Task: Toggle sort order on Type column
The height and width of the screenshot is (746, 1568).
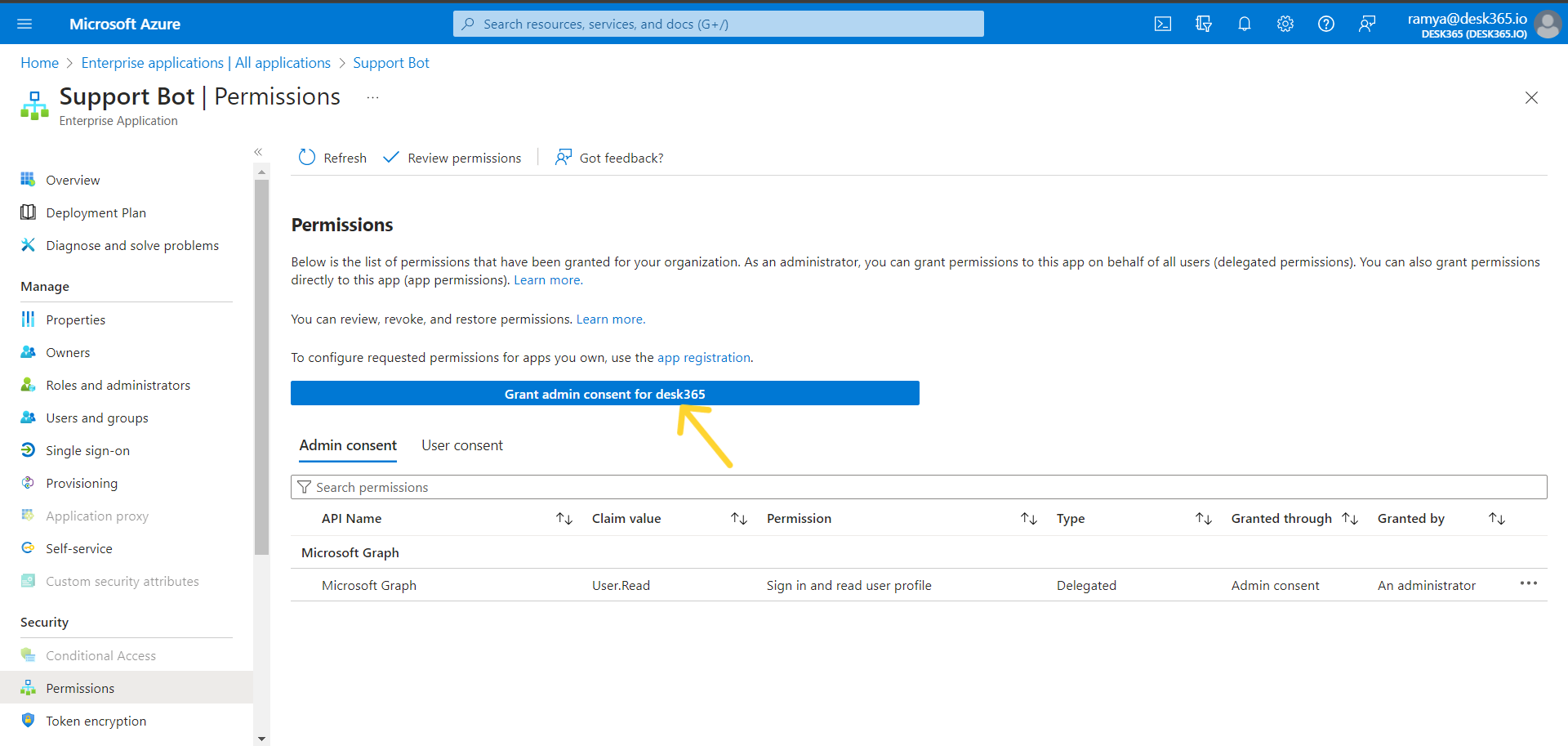Action: coord(1203,518)
